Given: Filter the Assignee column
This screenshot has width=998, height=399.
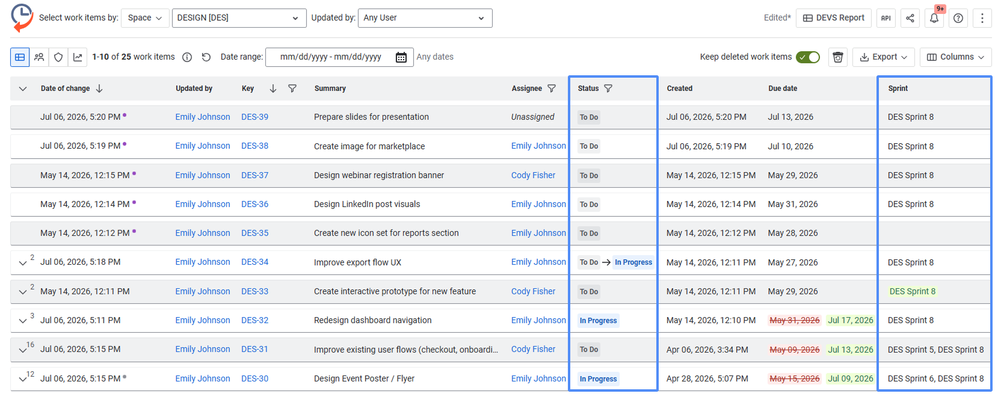Looking at the screenshot, I should point(552,88).
